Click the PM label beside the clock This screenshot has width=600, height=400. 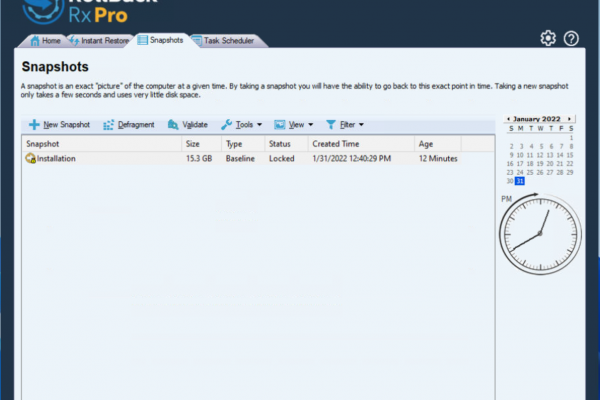point(506,199)
